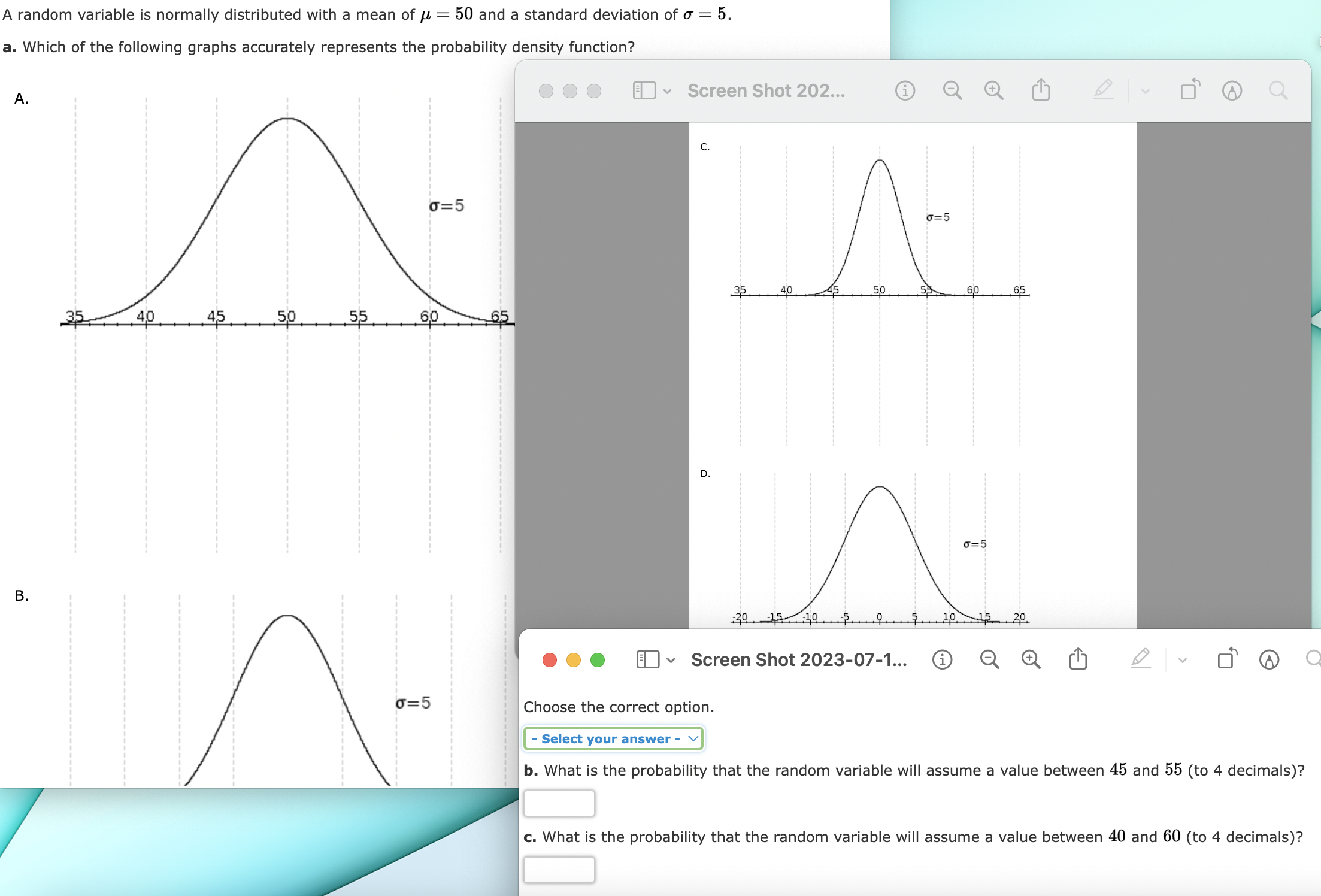Click the answer box for part c
Image resolution: width=1321 pixels, height=896 pixels.
pyautogui.click(x=558, y=870)
